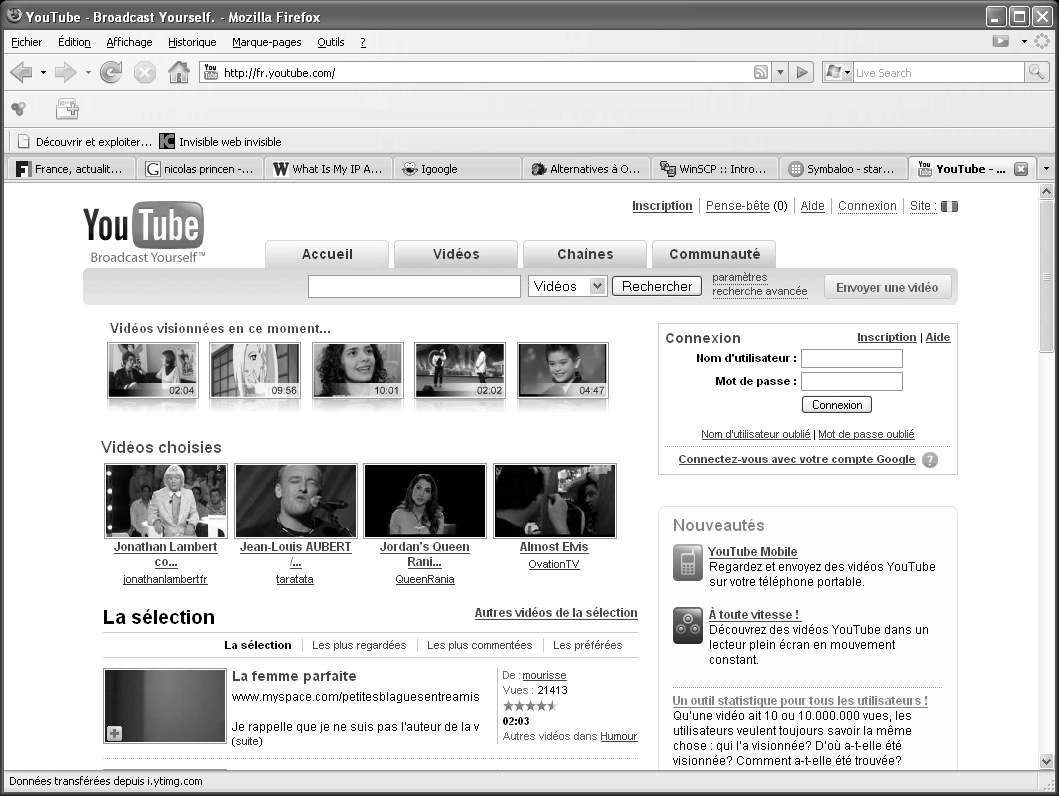Click the YouTube logo

pyautogui.click(x=144, y=232)
